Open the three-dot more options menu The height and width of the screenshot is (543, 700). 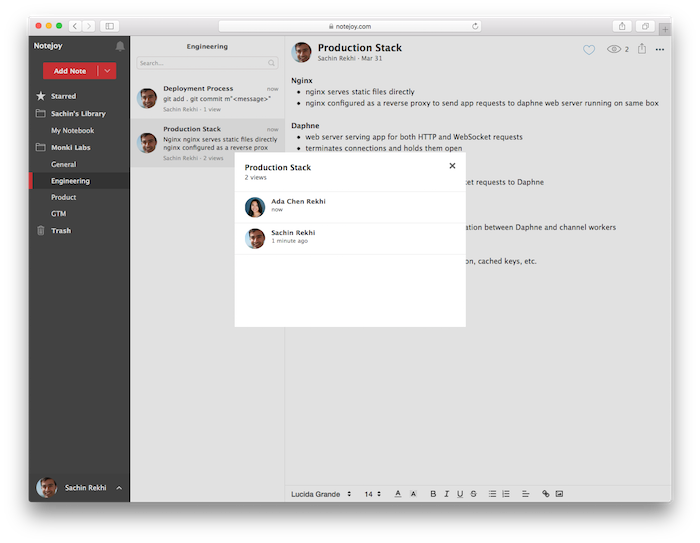point(660,49)
